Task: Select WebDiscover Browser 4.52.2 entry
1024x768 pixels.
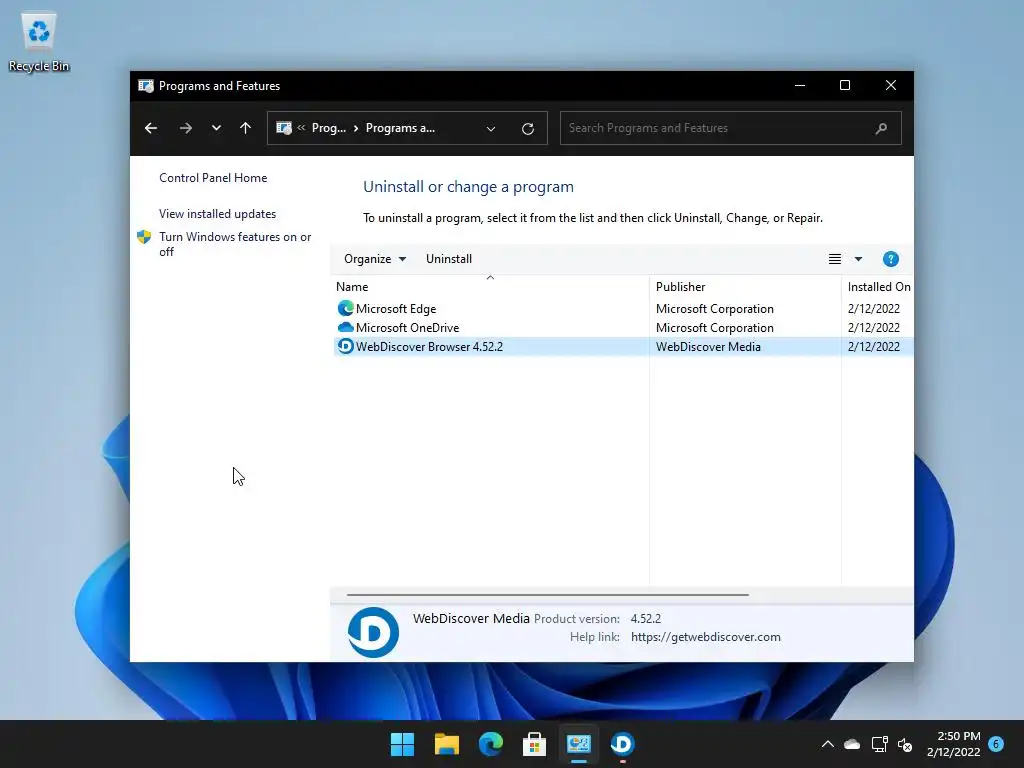Action: click(623, 346)
